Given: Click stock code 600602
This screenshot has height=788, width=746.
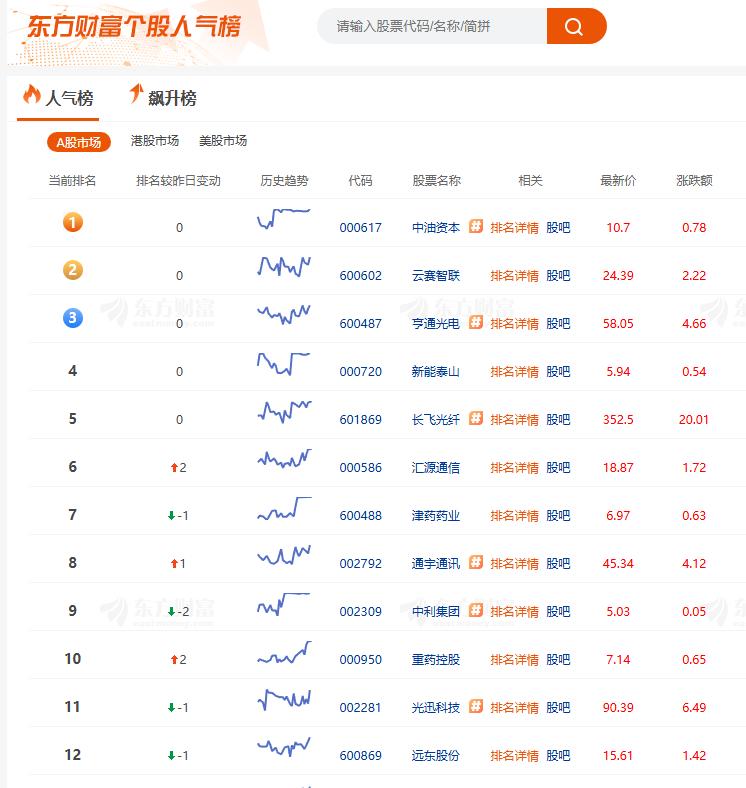Looking at the screenshot, I should [360, 275].
